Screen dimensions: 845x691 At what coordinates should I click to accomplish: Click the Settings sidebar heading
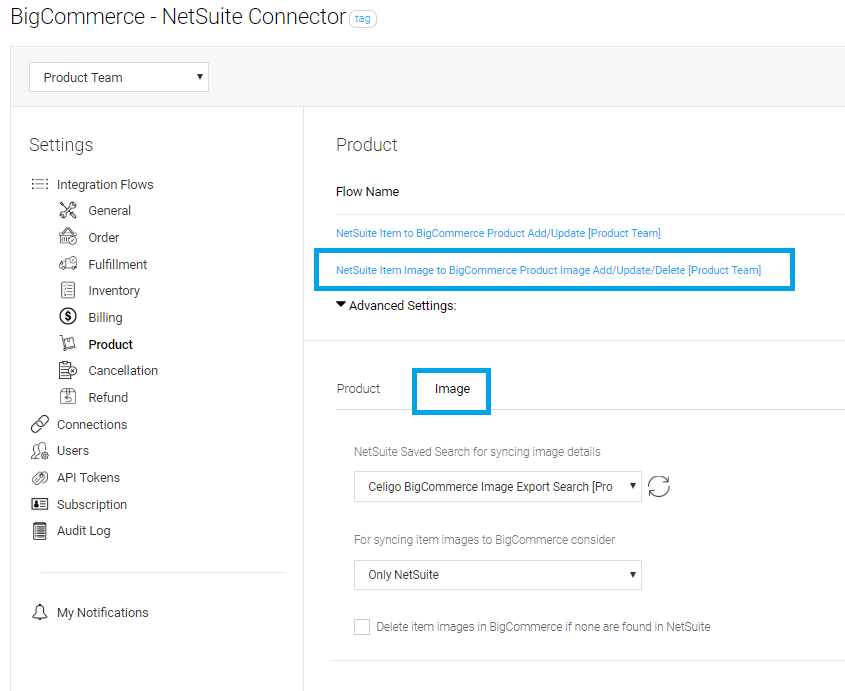coord(61,144)
